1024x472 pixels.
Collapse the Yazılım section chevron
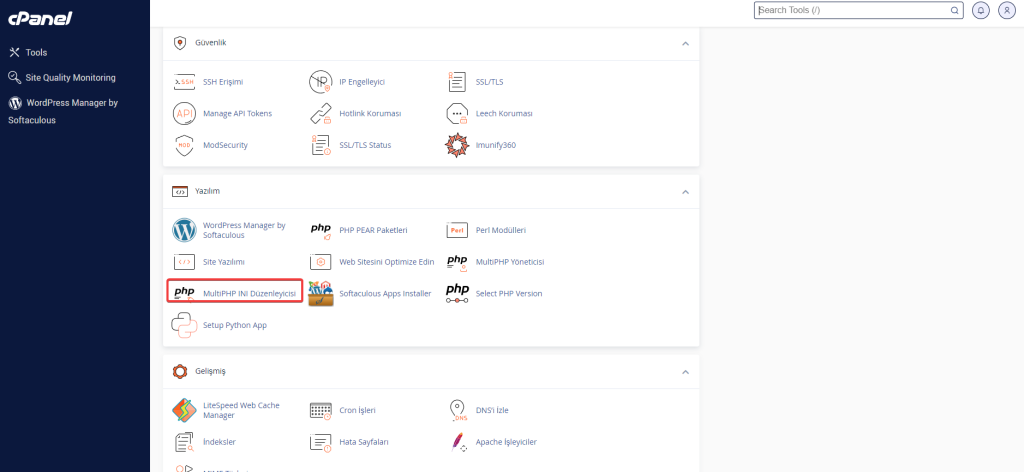point(685,191)
